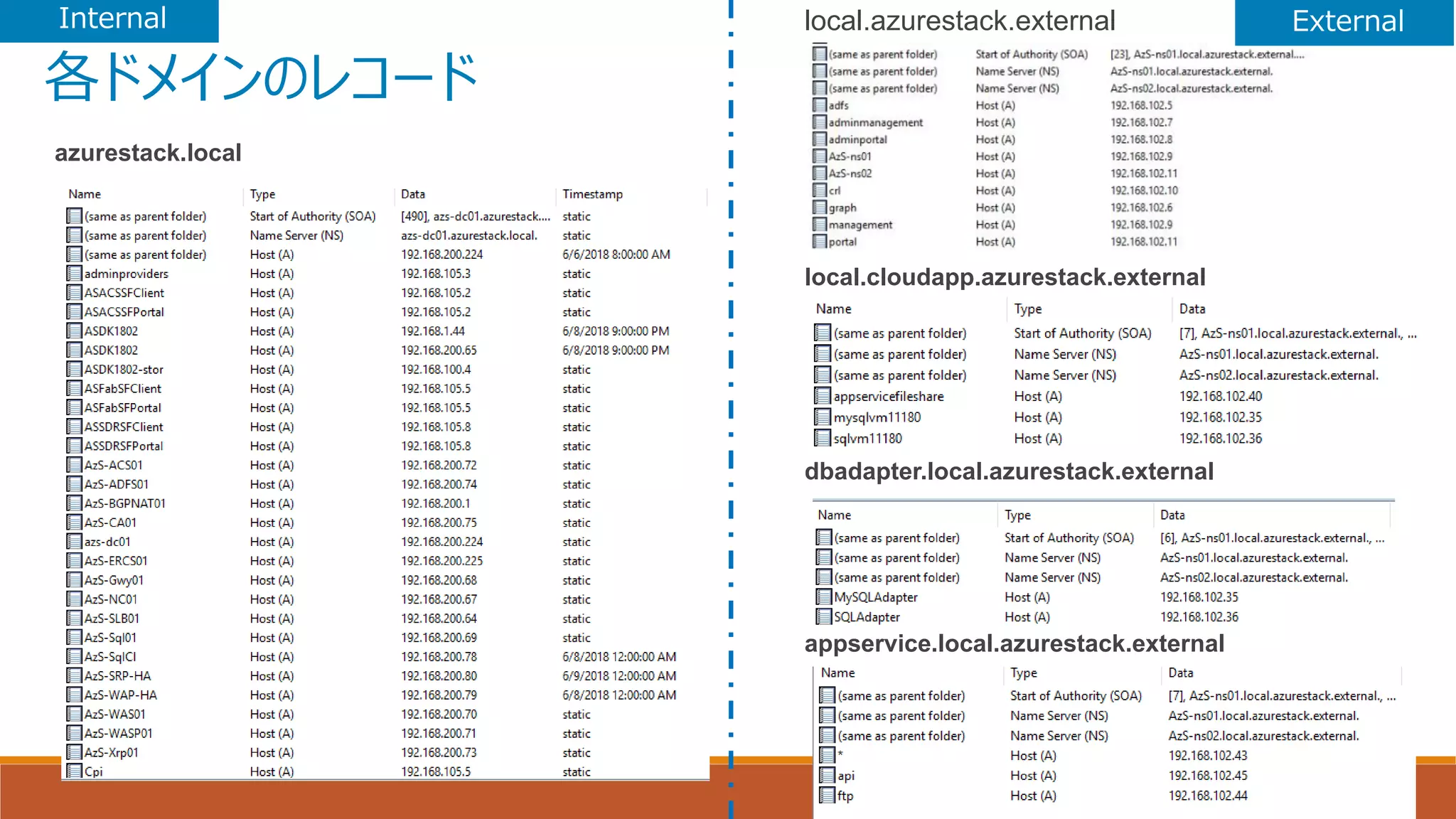The image size is (1456, 819).
Task: Select the AzS-ADFS01 record name
Action: (117, 484)
